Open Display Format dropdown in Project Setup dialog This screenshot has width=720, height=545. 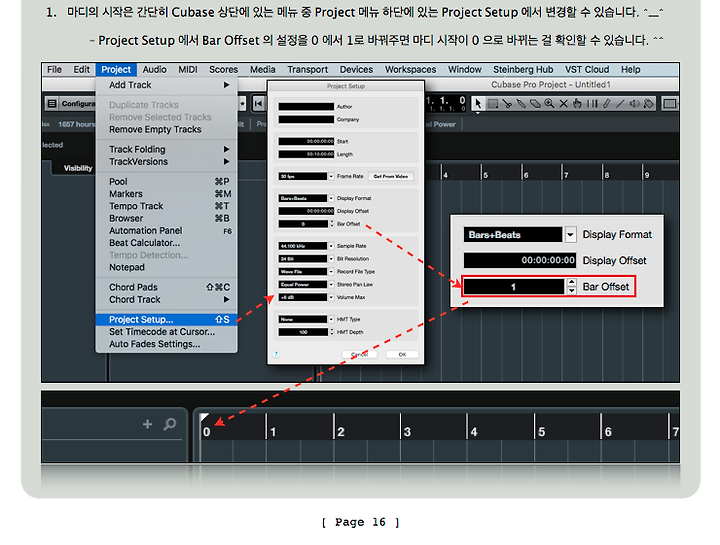331,198
